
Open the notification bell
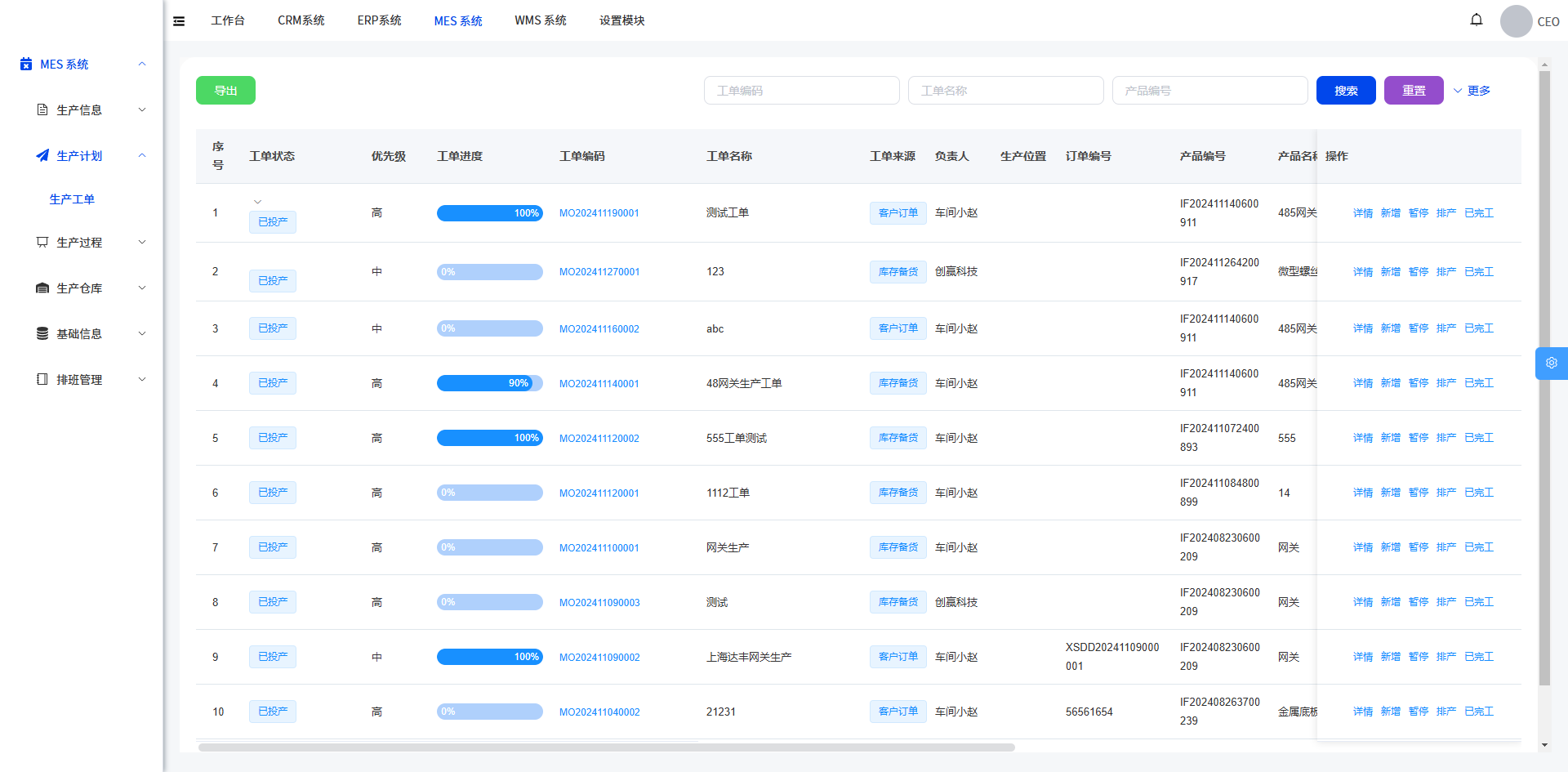click(x=1476, y=20)
